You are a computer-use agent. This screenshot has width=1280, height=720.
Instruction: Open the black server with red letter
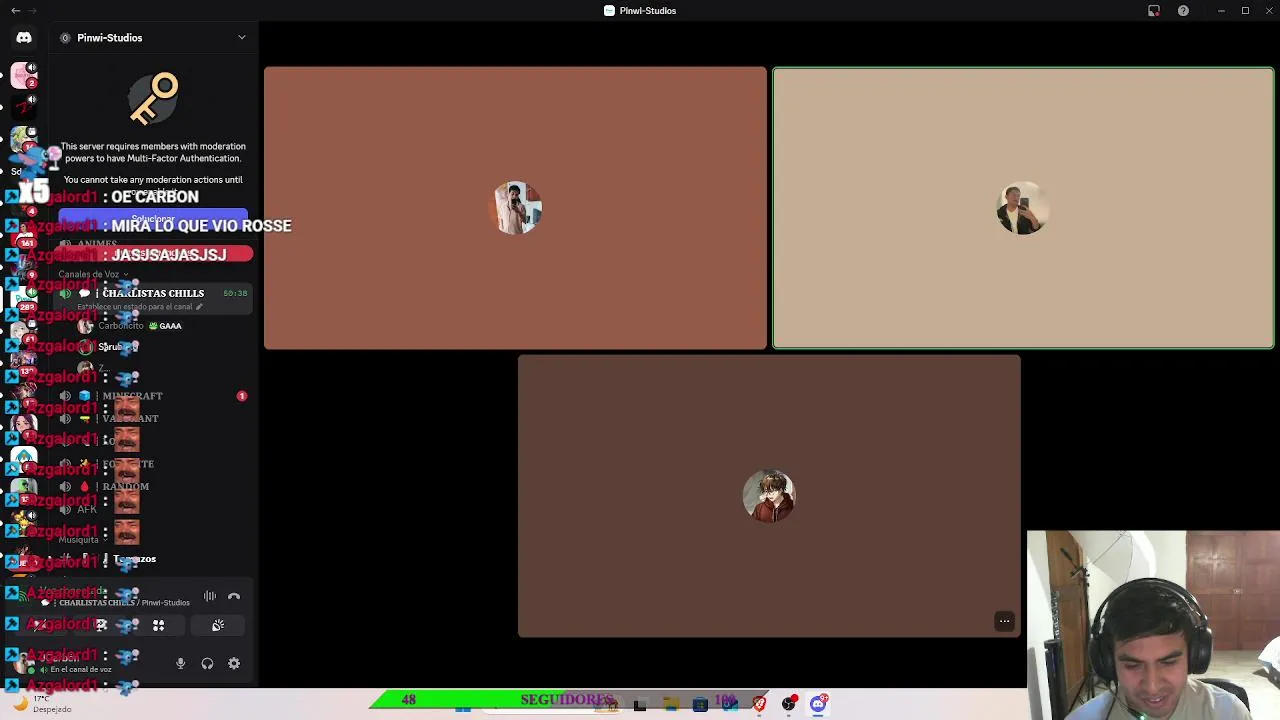pos(24,105)
